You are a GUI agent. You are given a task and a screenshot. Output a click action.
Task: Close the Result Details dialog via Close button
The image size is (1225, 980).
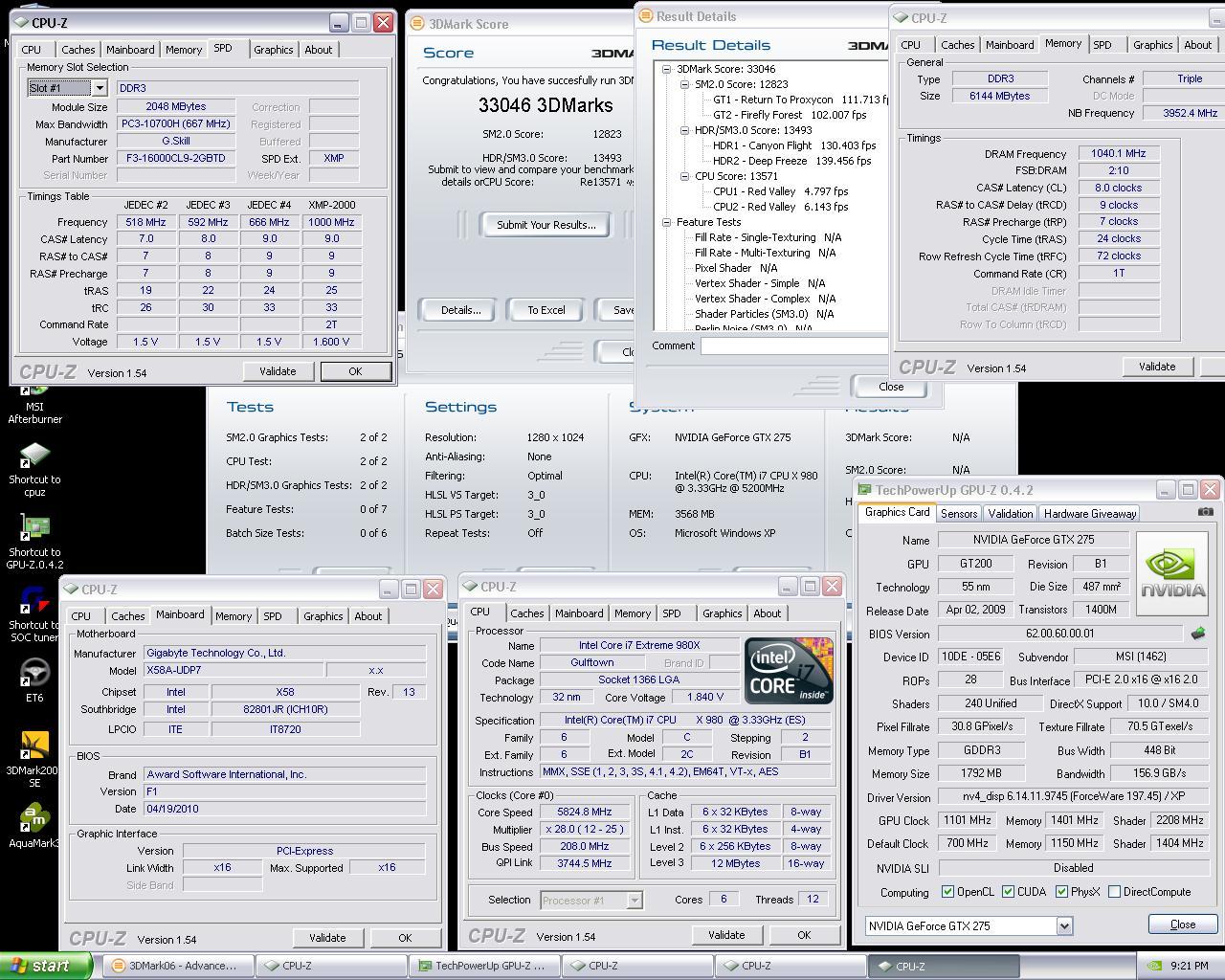[891, 387]
